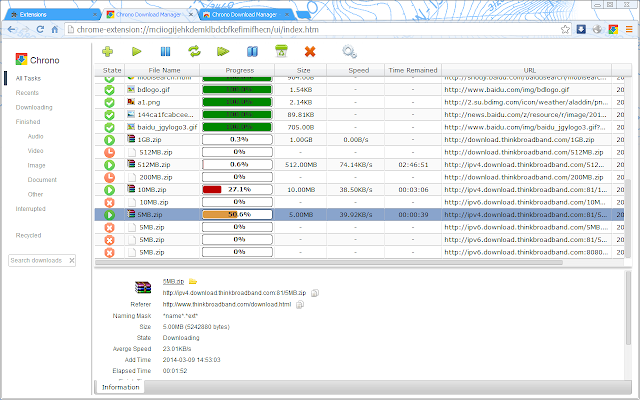Filter by Downloading tasks
This screenshot has height=400, width=640.
pyautogui.click(x=34, y=107)
